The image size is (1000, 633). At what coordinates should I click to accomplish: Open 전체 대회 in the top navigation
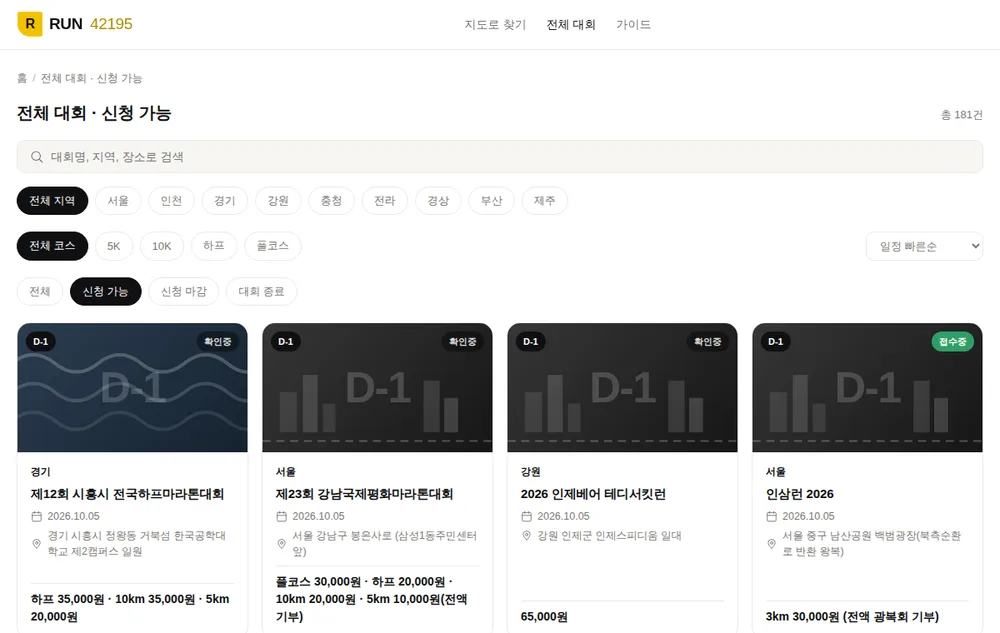(571, 24)
